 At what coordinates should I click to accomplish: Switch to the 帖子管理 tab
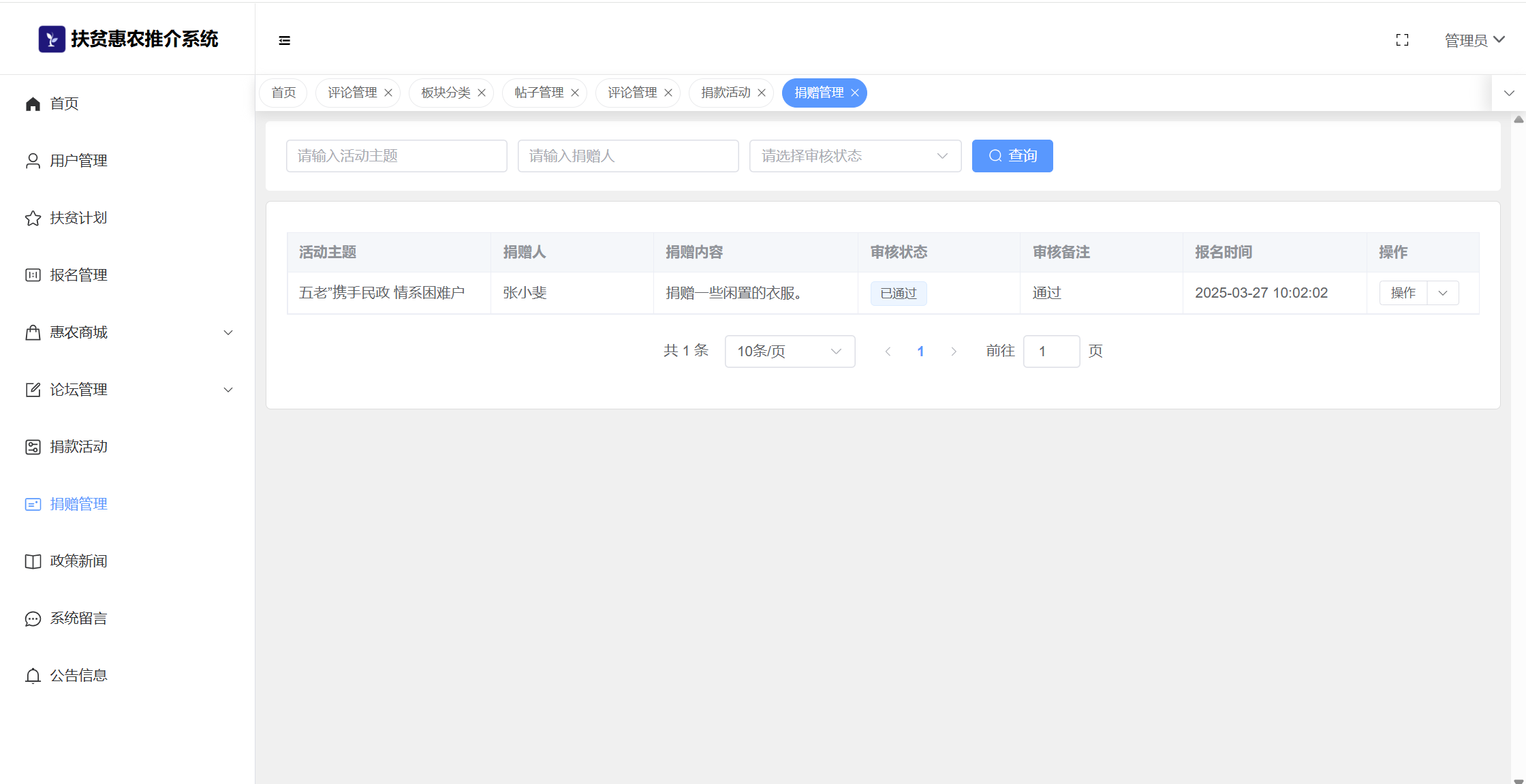pos(538,93)
